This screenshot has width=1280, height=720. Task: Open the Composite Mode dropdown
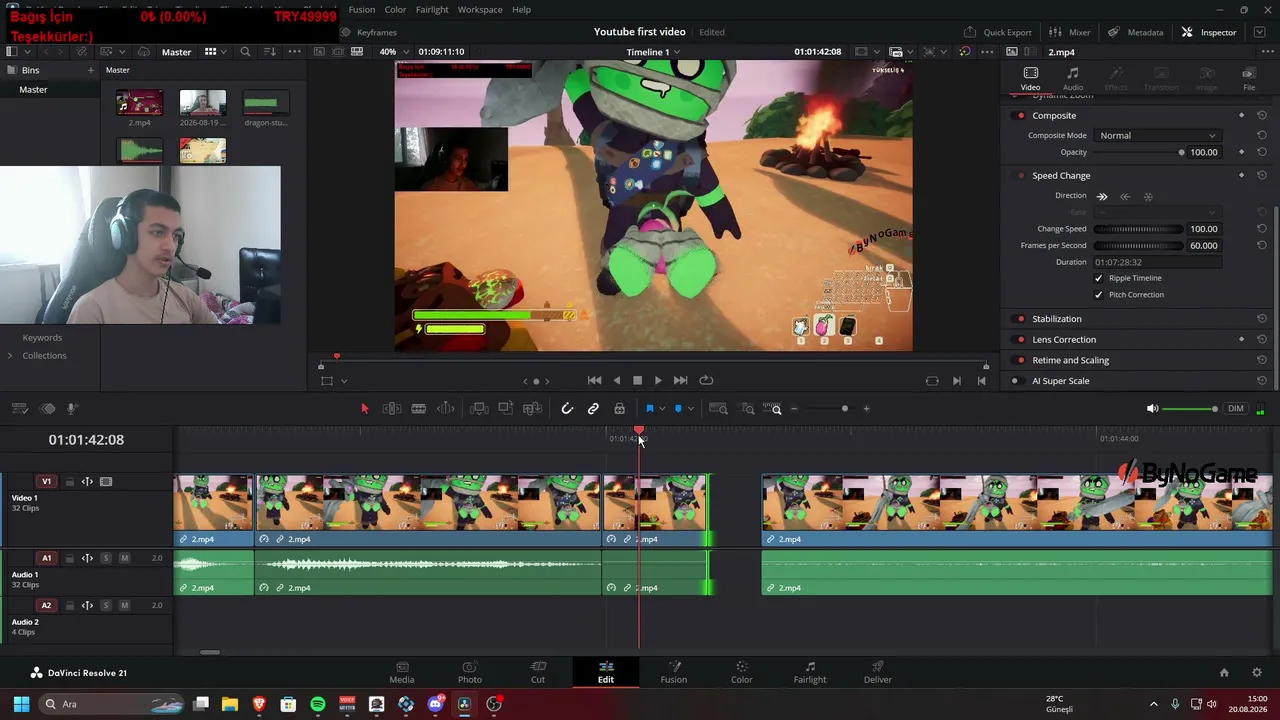pos(1157,136)
